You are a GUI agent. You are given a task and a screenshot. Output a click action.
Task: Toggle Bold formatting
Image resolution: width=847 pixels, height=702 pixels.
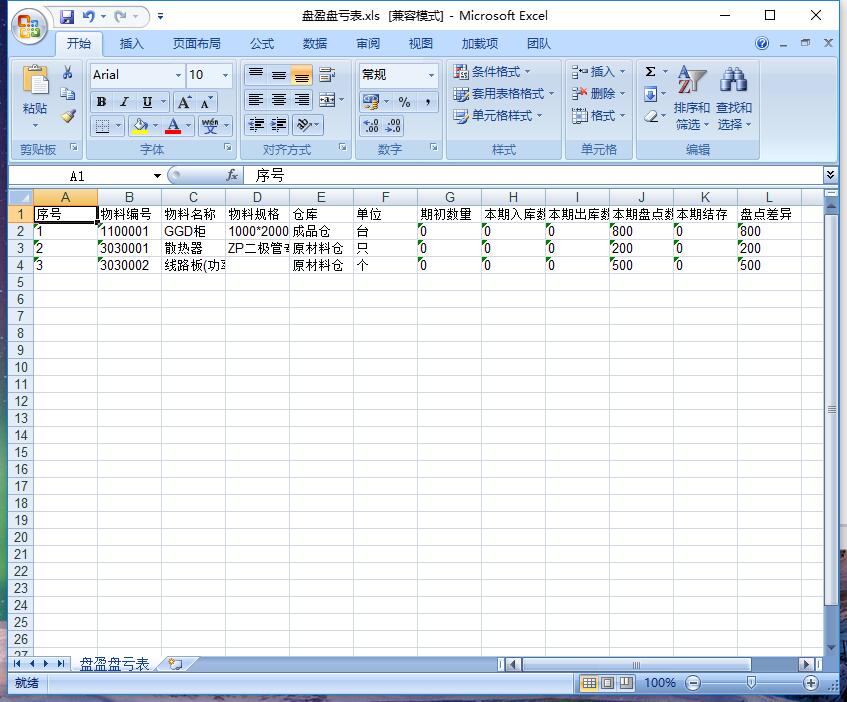click(101, 102)
